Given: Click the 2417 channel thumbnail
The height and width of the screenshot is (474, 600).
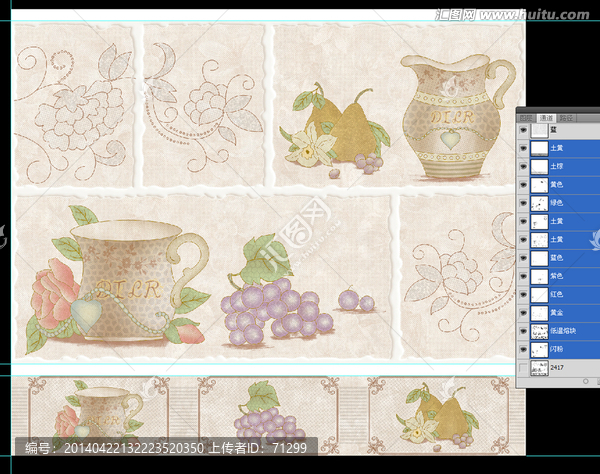Looking at the screenshot, I should pos(539,368).
